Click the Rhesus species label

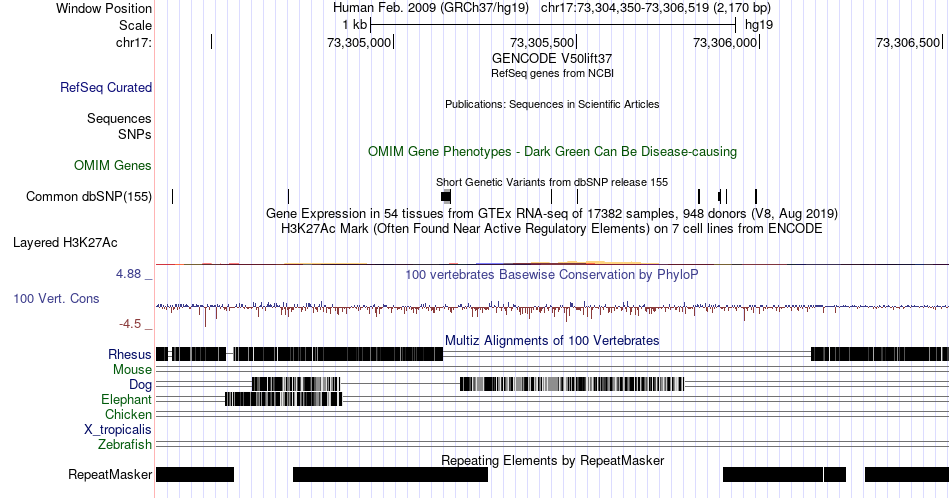pos(130,354)
